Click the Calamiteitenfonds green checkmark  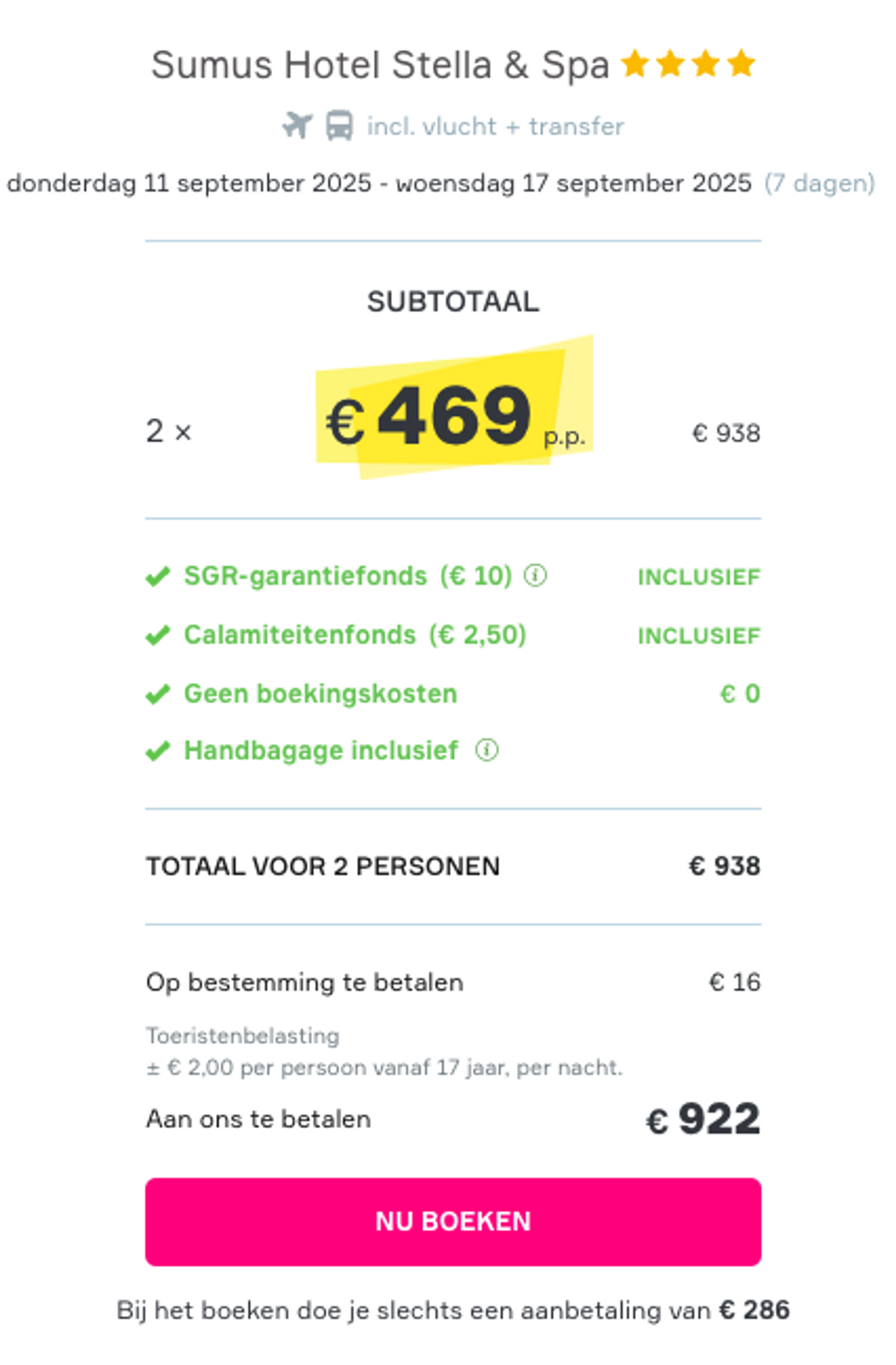pos(158,635)
